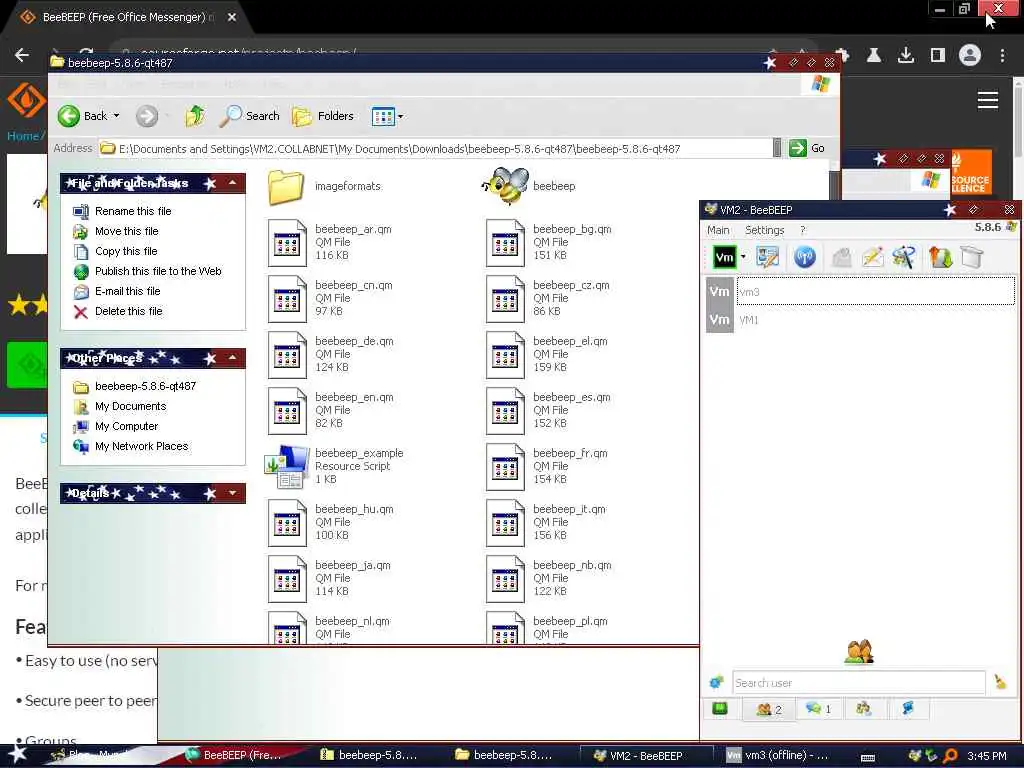
Task: Open My Documents in Other Places
Action: pyautogui.click(x=131, y=406)
